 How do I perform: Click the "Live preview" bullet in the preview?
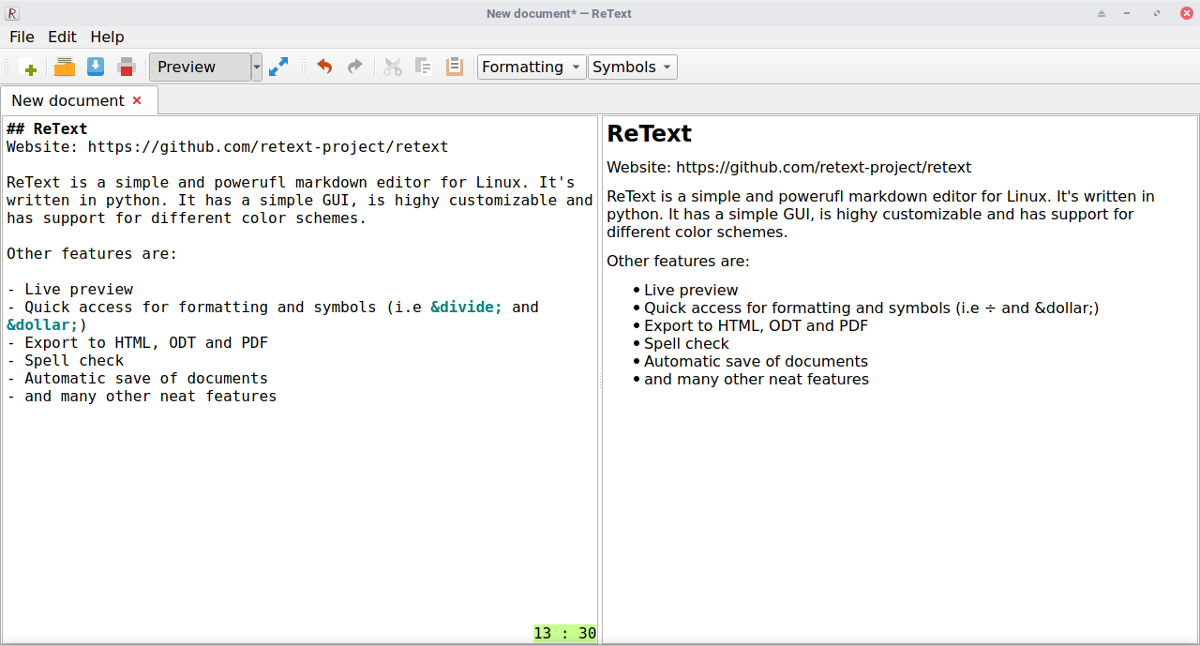pos(691,291)
